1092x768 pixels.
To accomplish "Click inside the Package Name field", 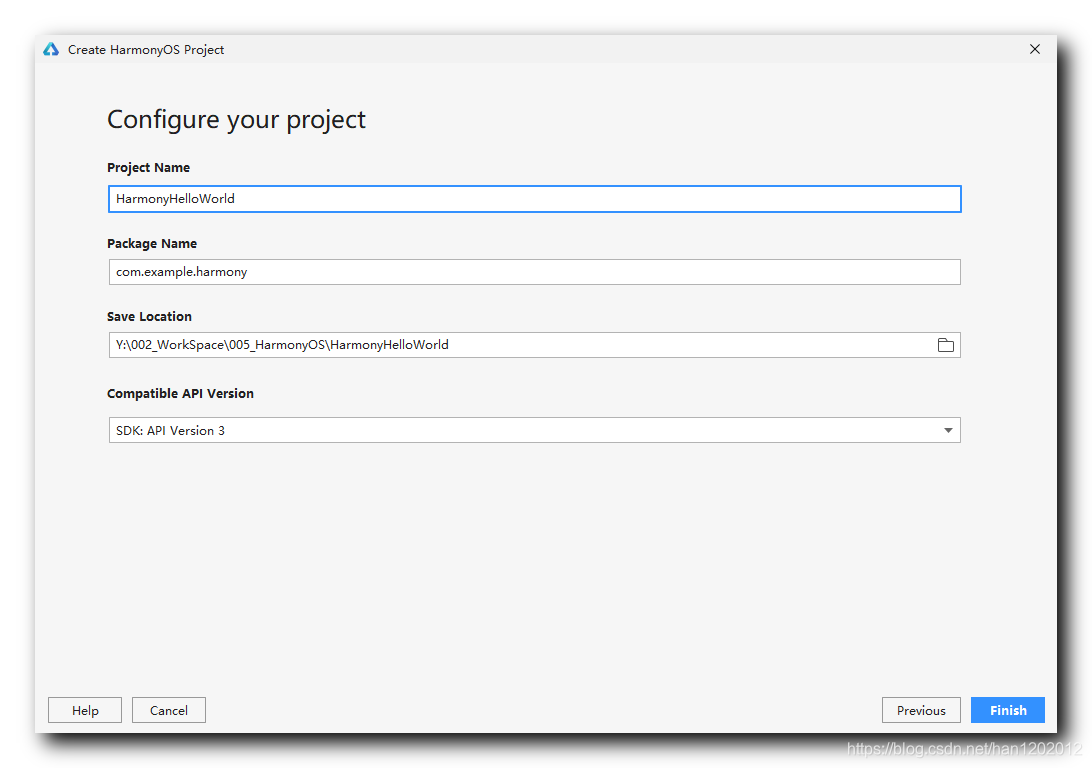I will point(534,272).
